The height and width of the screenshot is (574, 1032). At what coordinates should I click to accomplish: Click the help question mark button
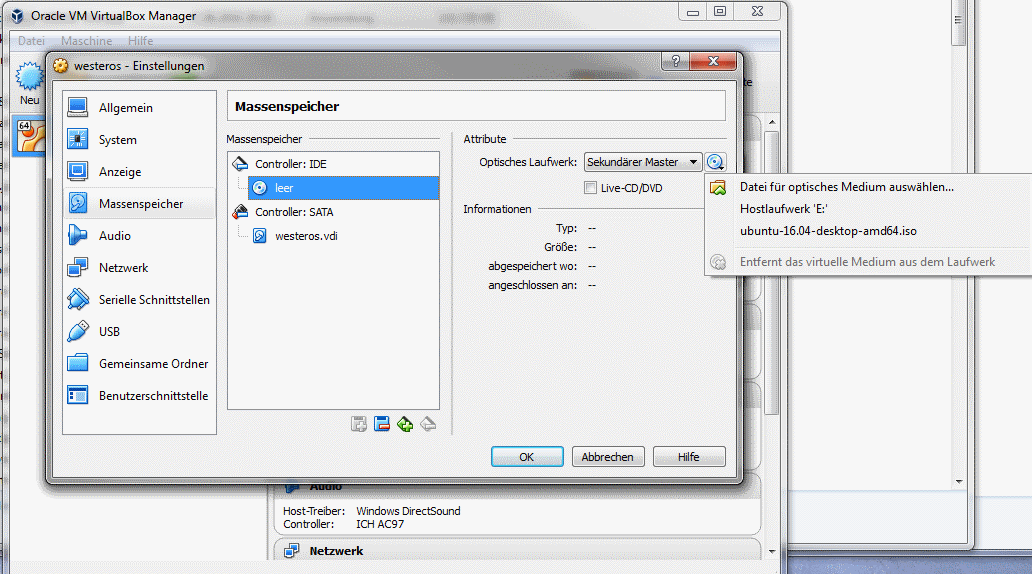(676, 61)
